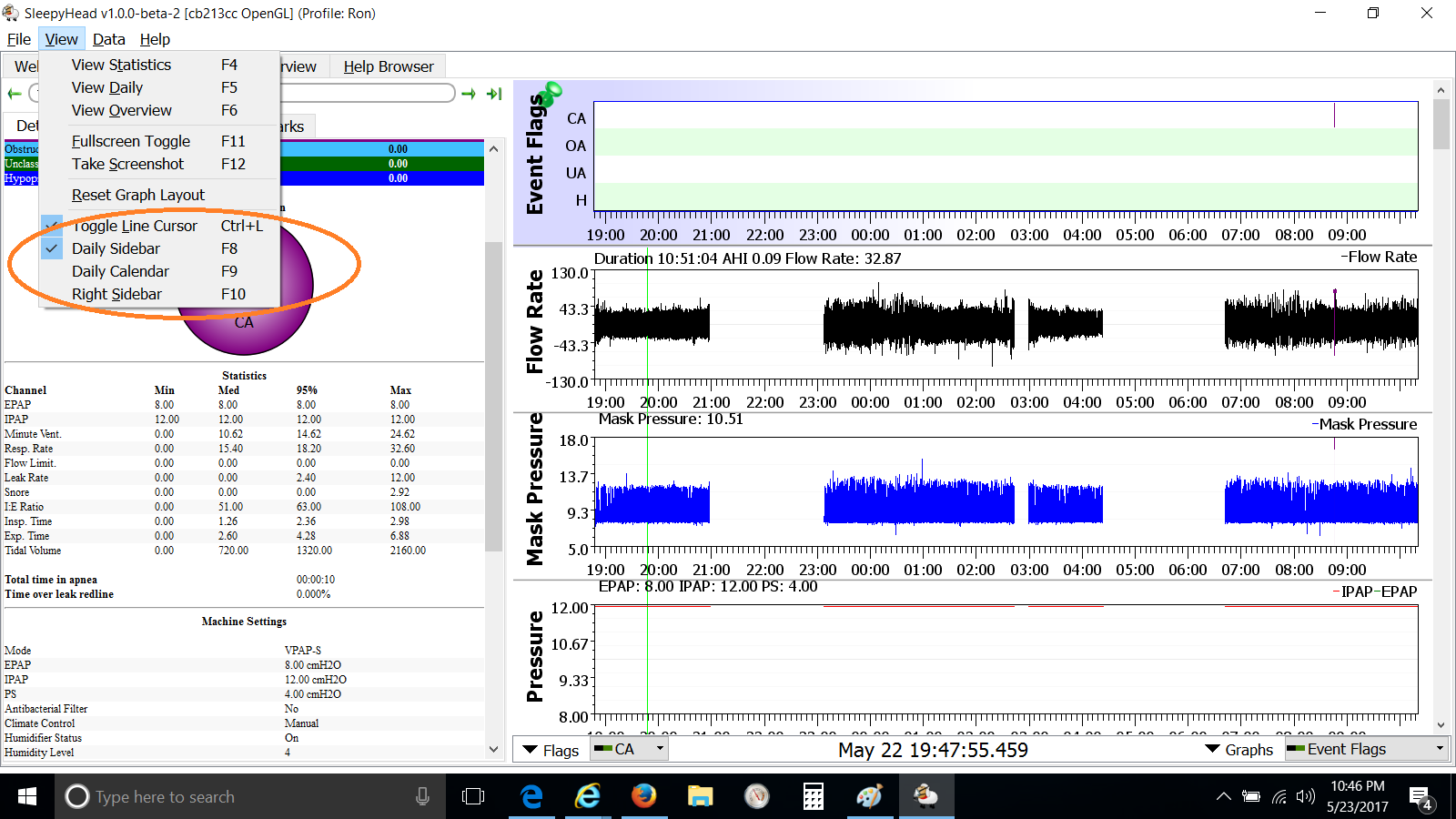Click graph area scroll up arrow

point(1441,89)
